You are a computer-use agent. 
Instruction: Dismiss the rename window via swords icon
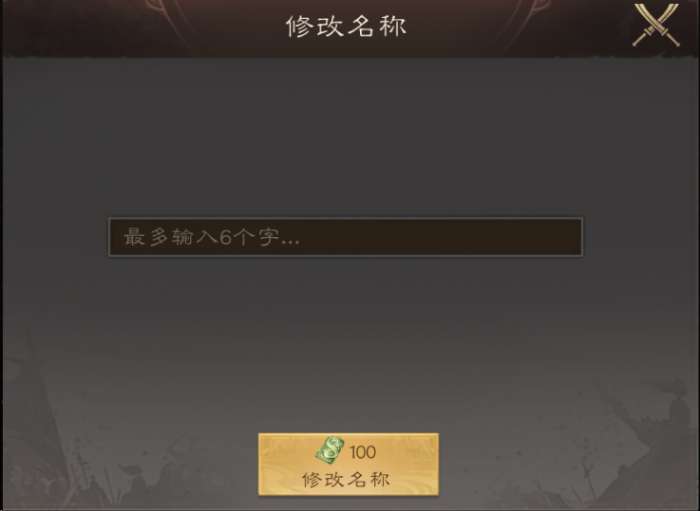click(x=656, y=25)
